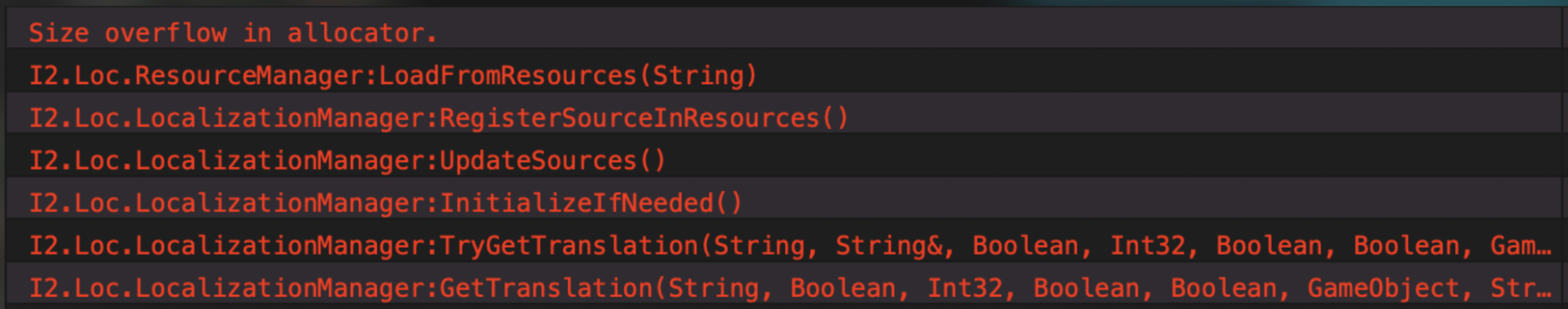The height and width of the screenshot is (309, 1568).
Task: Click the truncated 'Str…' at the line end
Action: coord(1521,288)
